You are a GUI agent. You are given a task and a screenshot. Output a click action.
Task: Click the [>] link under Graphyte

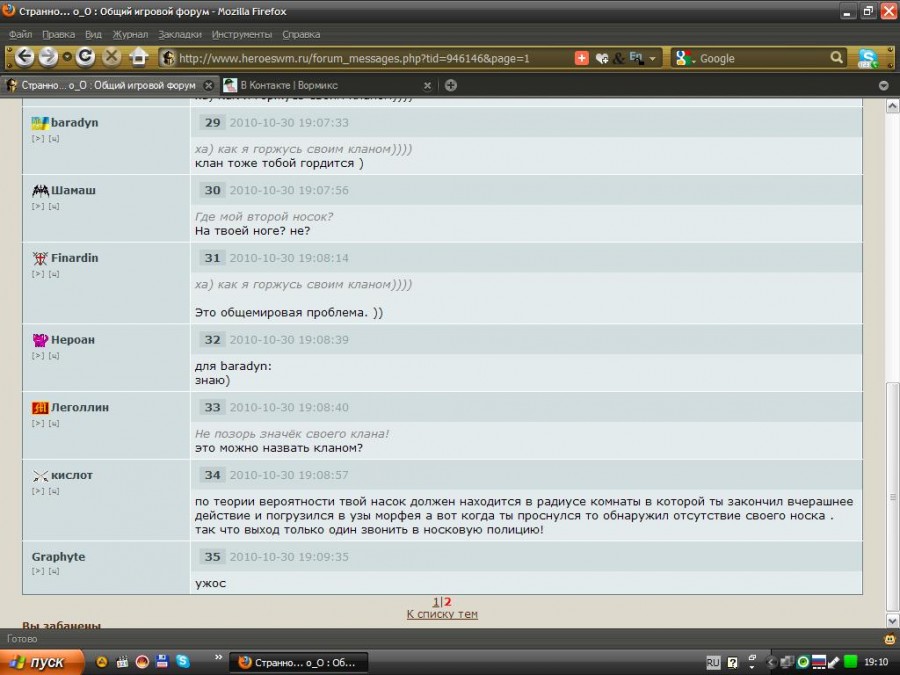[38, 571]
